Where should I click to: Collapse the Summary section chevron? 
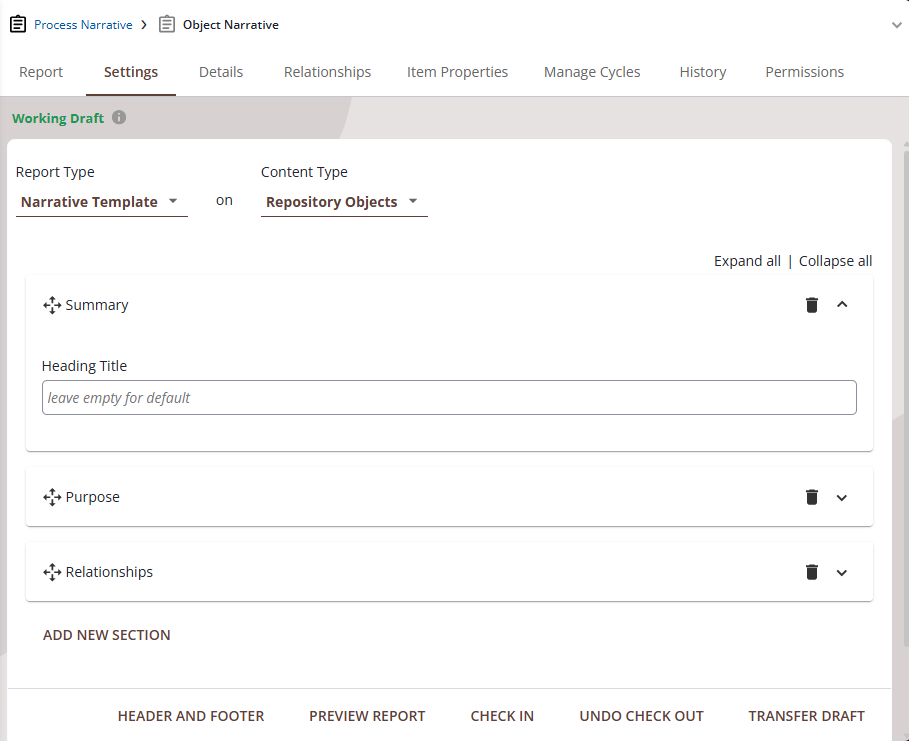coord(842,305)
